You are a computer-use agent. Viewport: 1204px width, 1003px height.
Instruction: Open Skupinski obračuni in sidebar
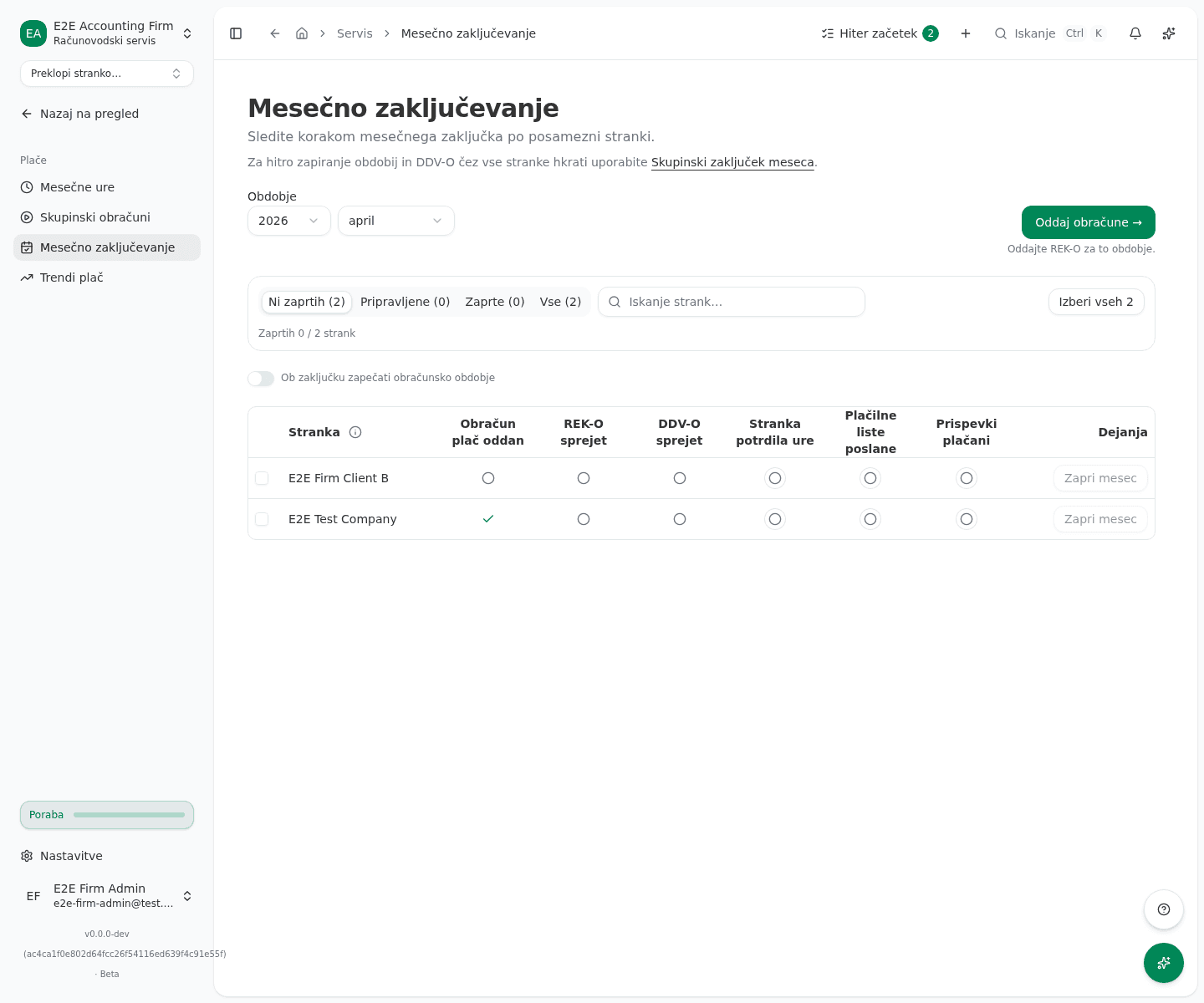107,217
